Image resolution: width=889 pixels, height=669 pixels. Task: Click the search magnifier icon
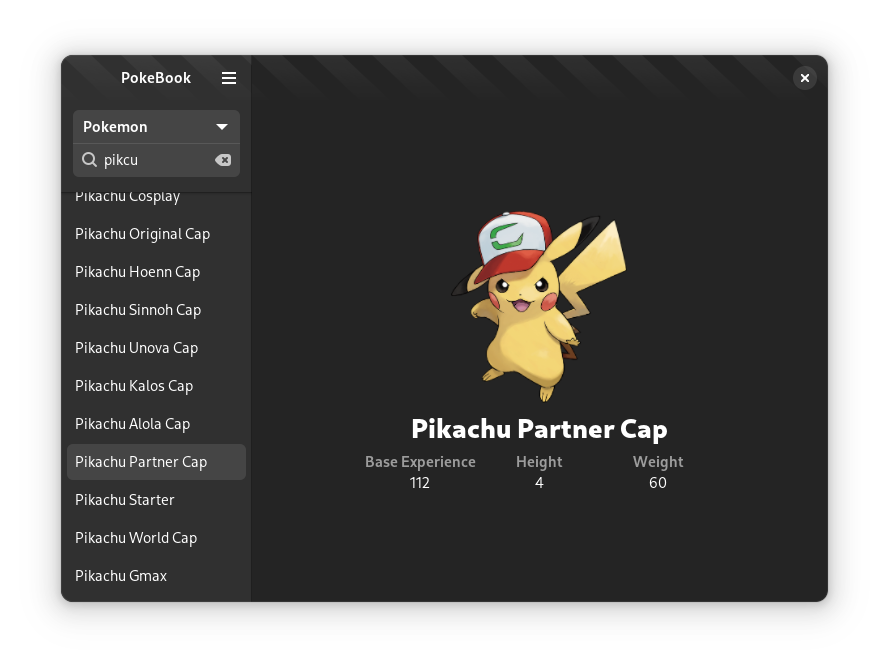pos(90,160)
